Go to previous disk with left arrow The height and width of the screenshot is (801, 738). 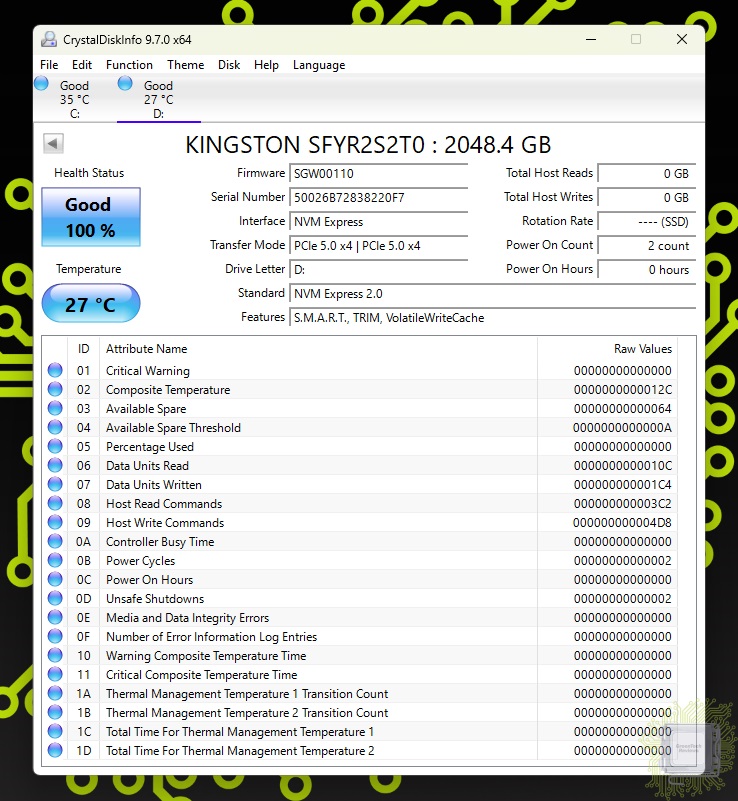pyautogui.click(x=53, y=144)
